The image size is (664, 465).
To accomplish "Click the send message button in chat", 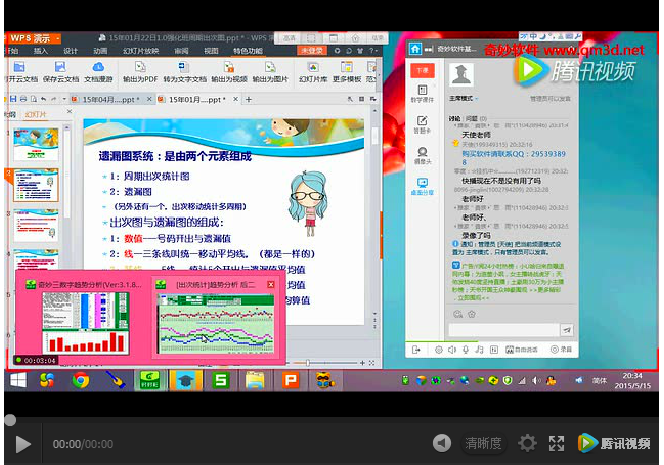I will click(x=566, y=330).
